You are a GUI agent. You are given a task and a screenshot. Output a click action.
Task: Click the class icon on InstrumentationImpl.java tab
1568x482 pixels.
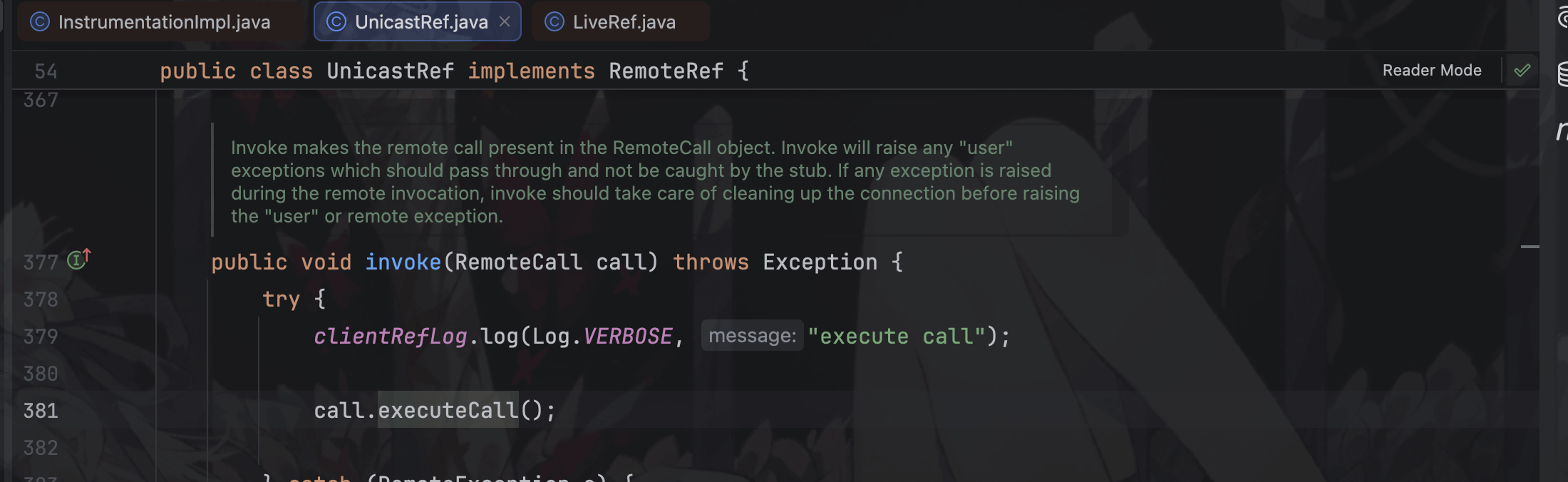[x=41, y=21]
